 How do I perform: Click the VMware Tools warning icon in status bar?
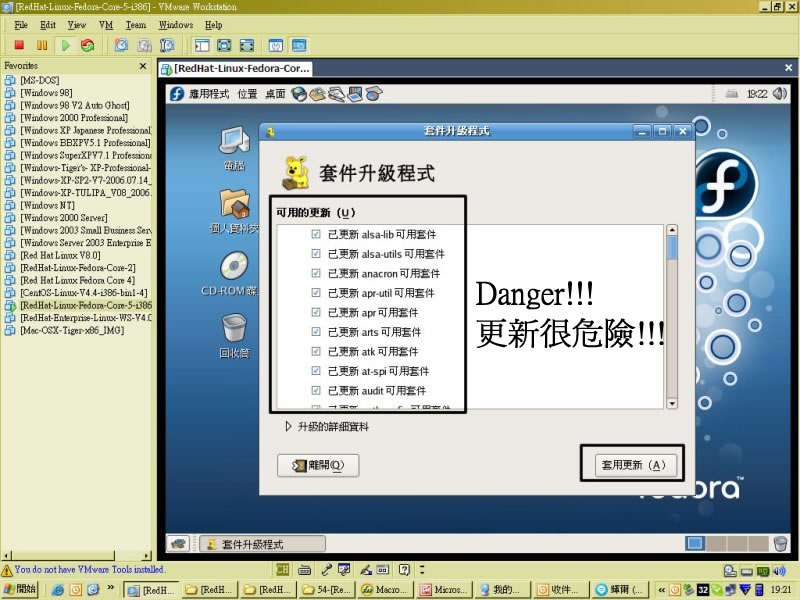tap(7, 570)
